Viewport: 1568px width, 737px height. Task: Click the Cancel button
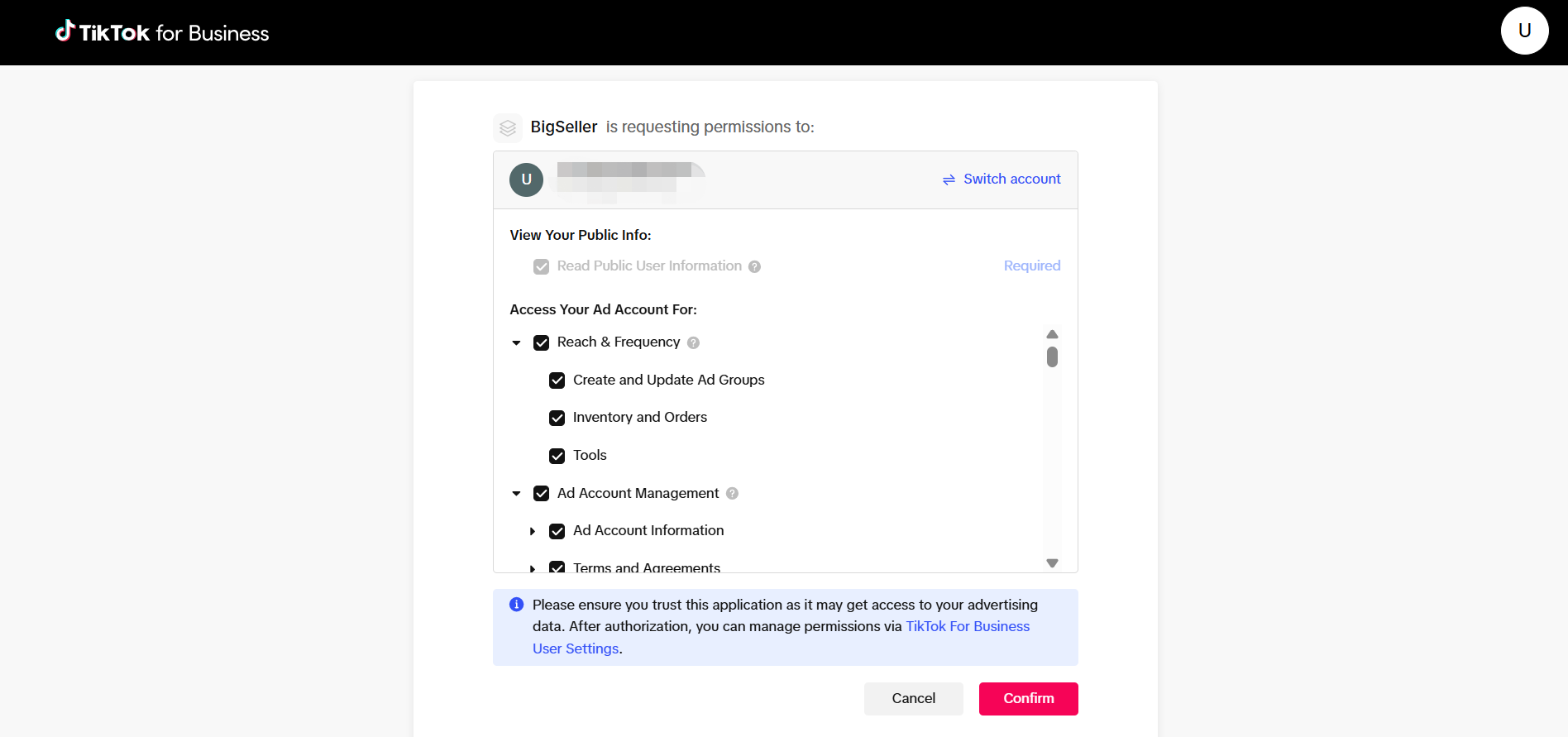913,699
